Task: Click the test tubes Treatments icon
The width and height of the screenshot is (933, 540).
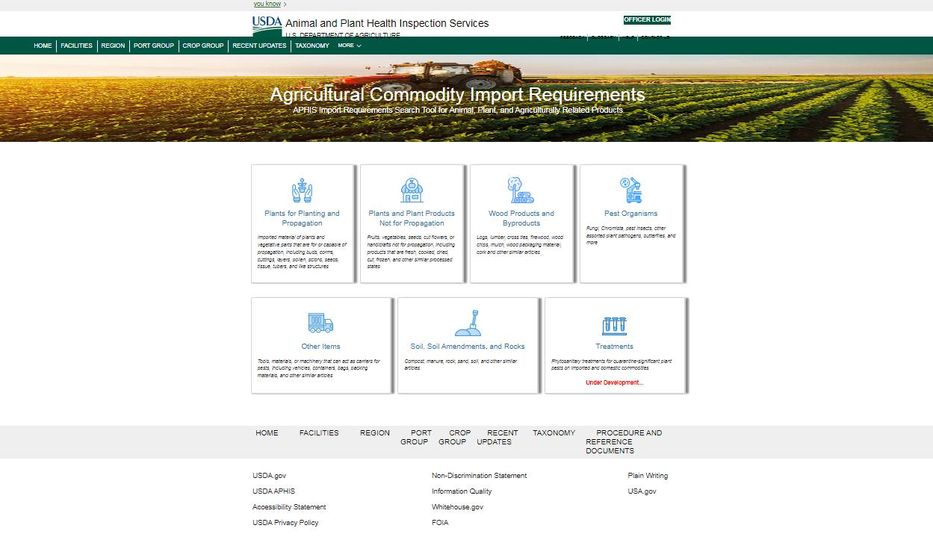Action: pyautogui.click(x=614, y=325)
